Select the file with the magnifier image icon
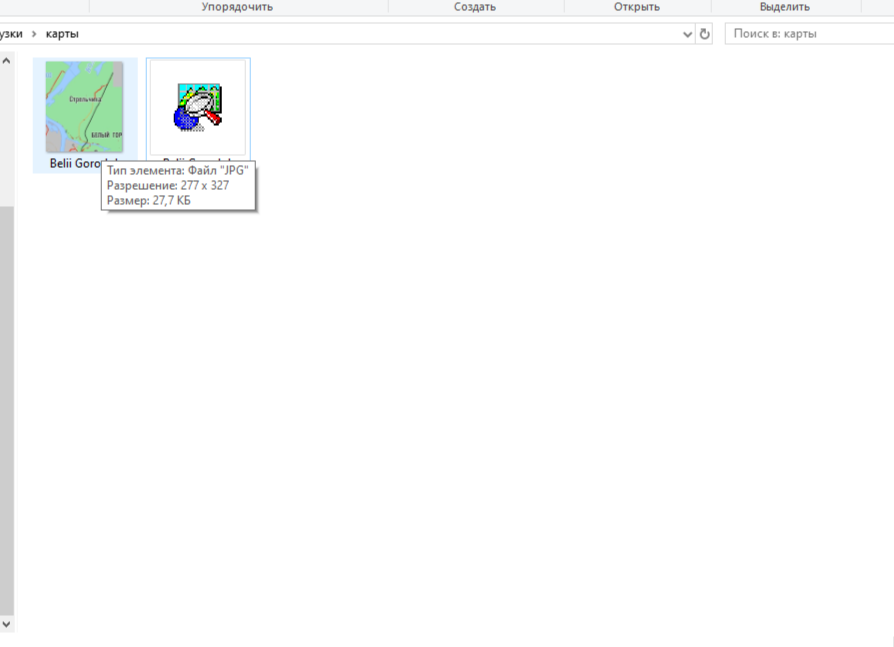This screenshot has height=647, width=894. point(198,106)
